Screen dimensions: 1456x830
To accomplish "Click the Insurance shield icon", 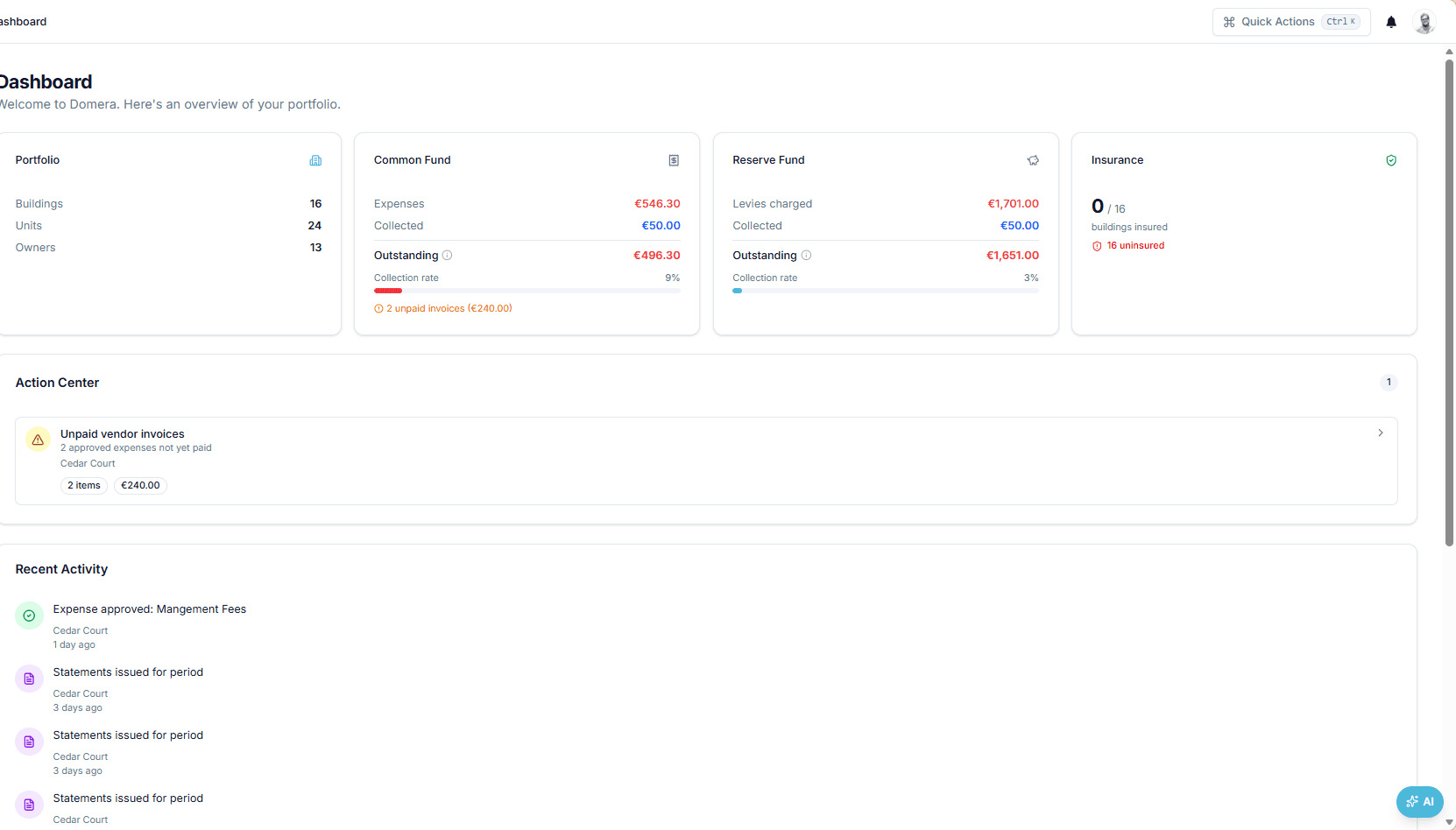I will point(1391,160).
